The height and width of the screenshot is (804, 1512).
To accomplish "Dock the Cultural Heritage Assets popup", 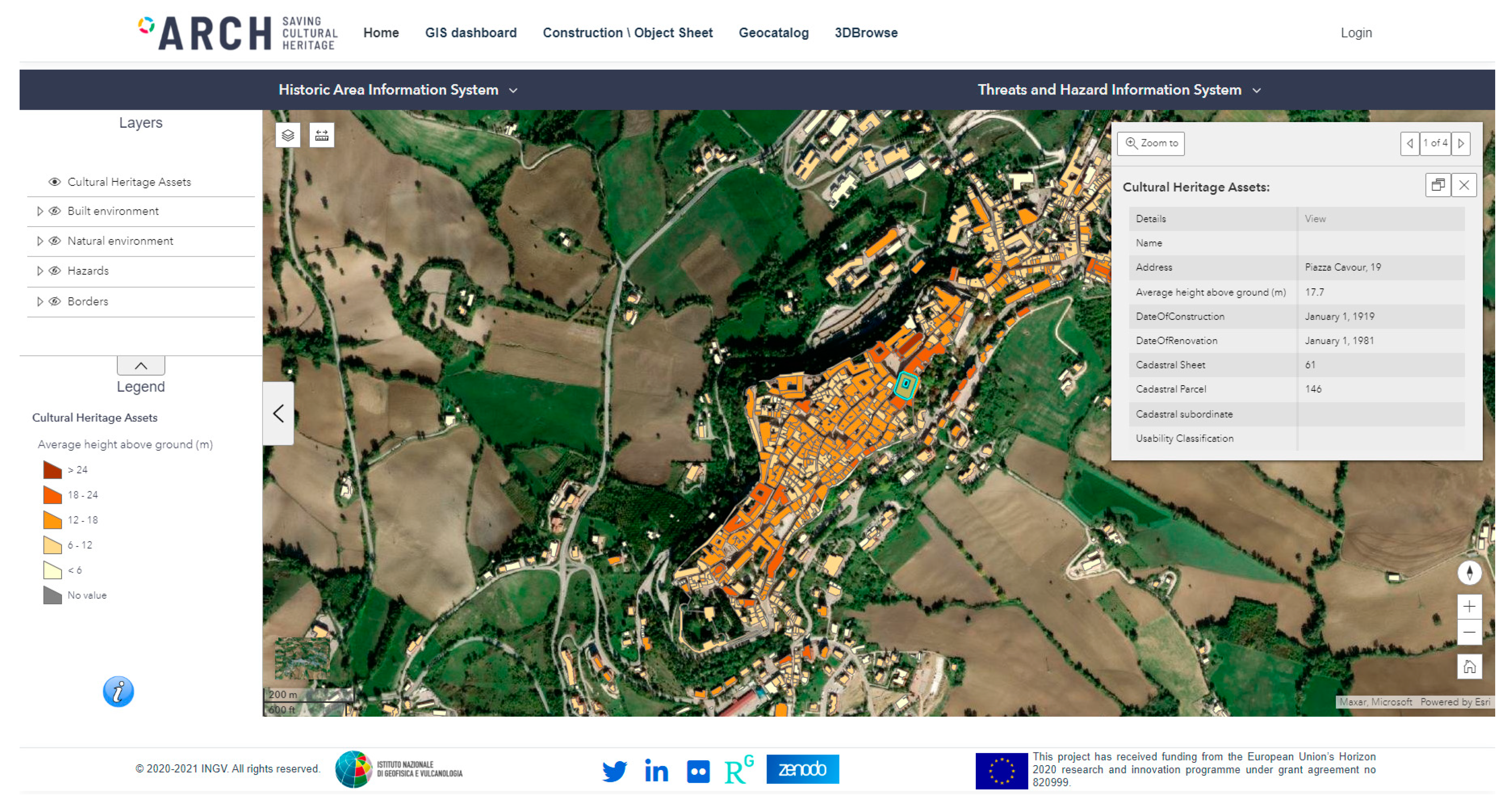I will [1438, 185].
